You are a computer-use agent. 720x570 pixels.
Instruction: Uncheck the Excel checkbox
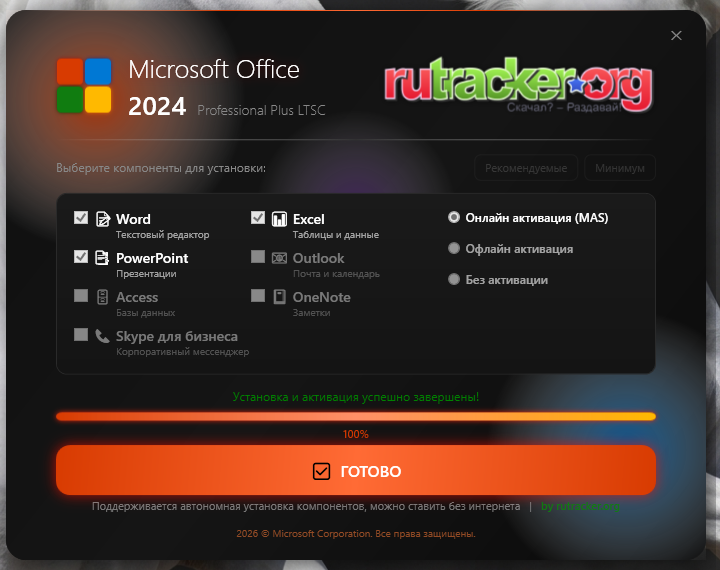click(258, 217)
